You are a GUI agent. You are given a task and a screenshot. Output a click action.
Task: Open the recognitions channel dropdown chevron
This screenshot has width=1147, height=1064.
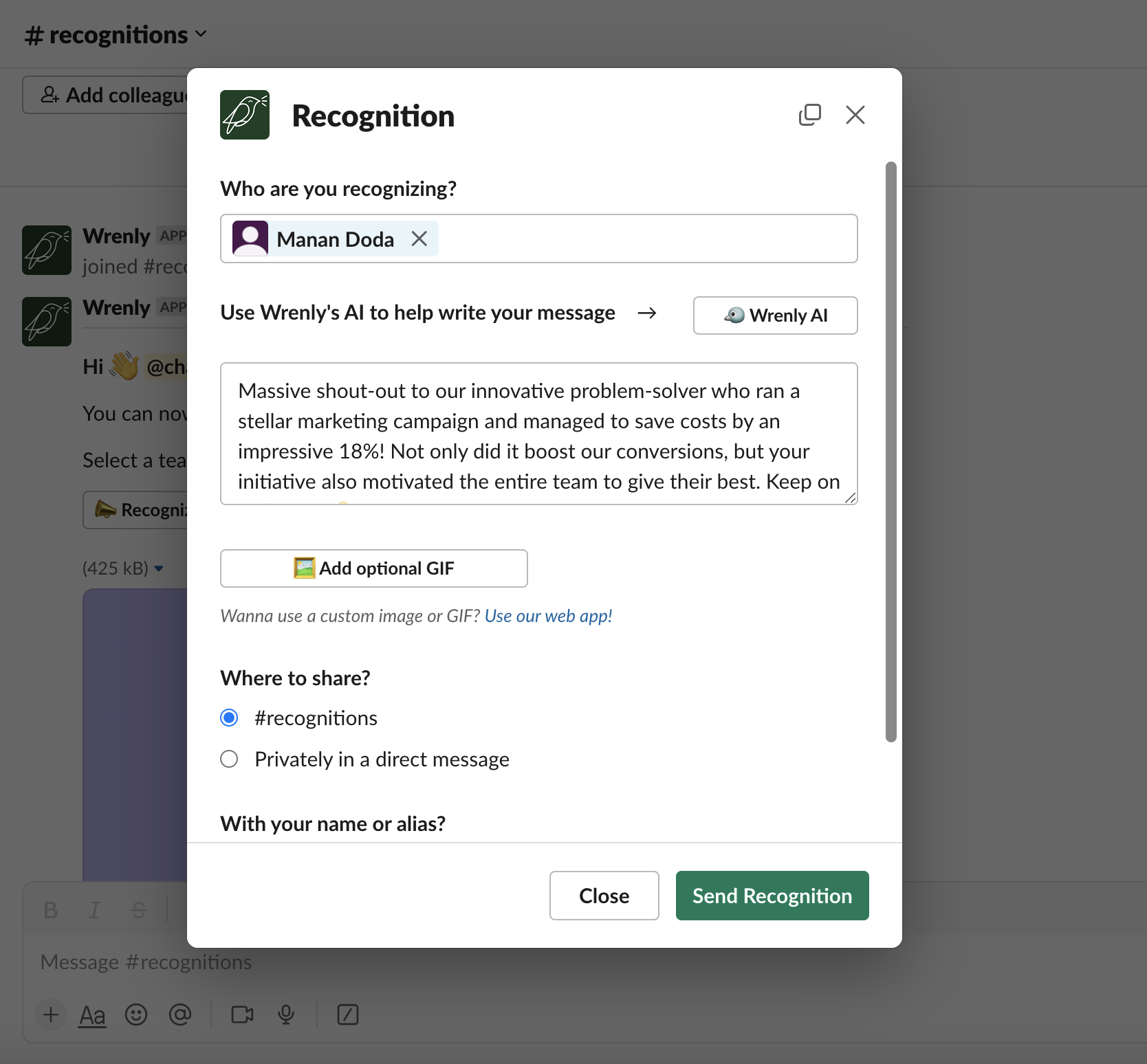(x=201, y=34)
